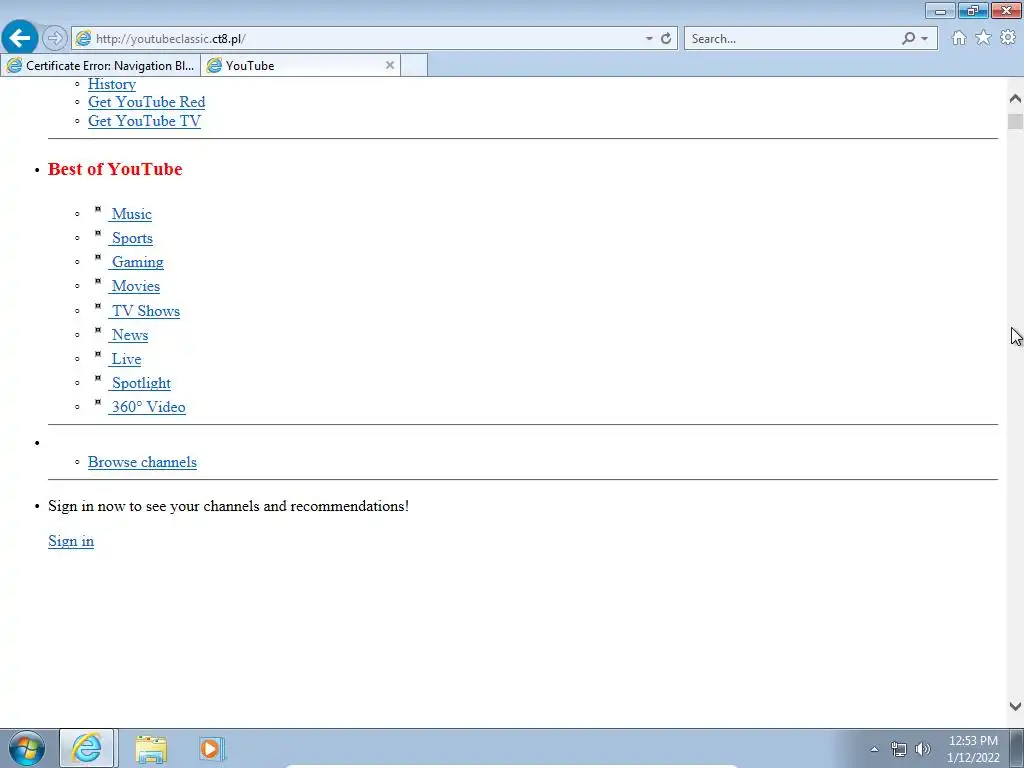Open the Music category link

[130, 214]
